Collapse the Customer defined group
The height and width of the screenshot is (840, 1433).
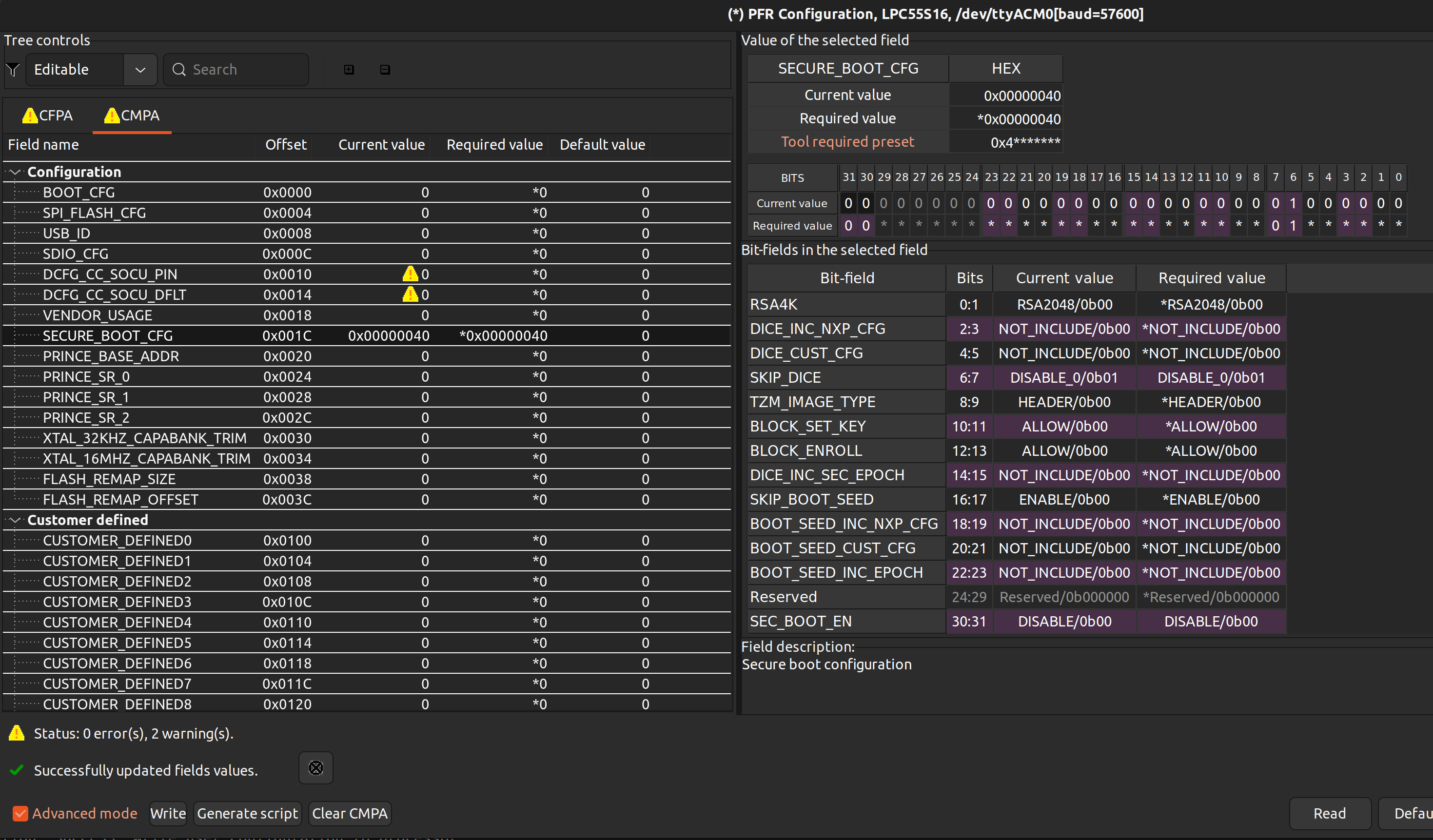click(15, 520)
